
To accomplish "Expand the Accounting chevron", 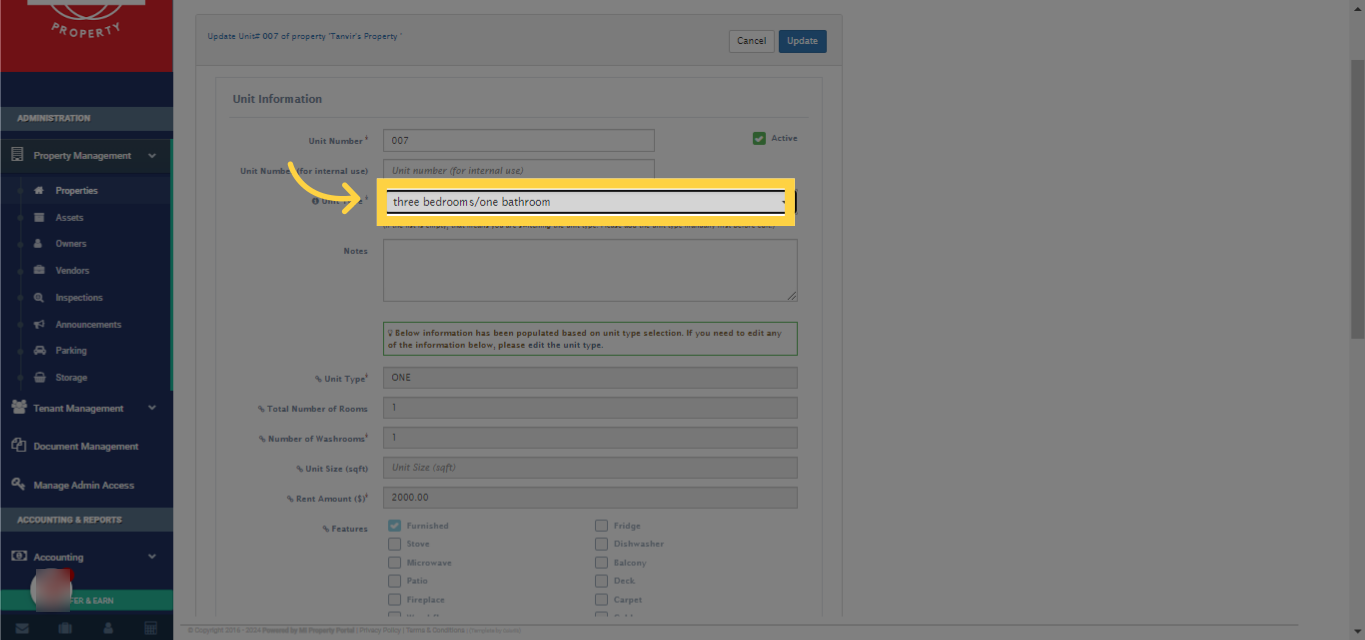I will pos(152,557).
